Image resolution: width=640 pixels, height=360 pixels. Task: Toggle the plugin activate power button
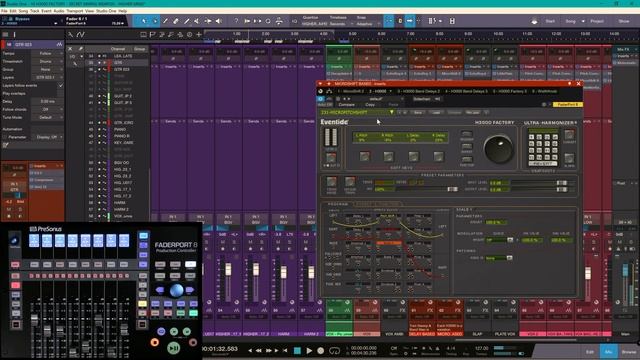(x=320, y=99)
